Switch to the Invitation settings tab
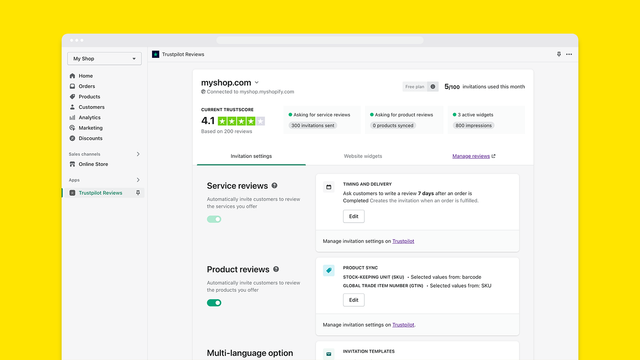Viewport: 640px width, 360px height. pos(251,156)
